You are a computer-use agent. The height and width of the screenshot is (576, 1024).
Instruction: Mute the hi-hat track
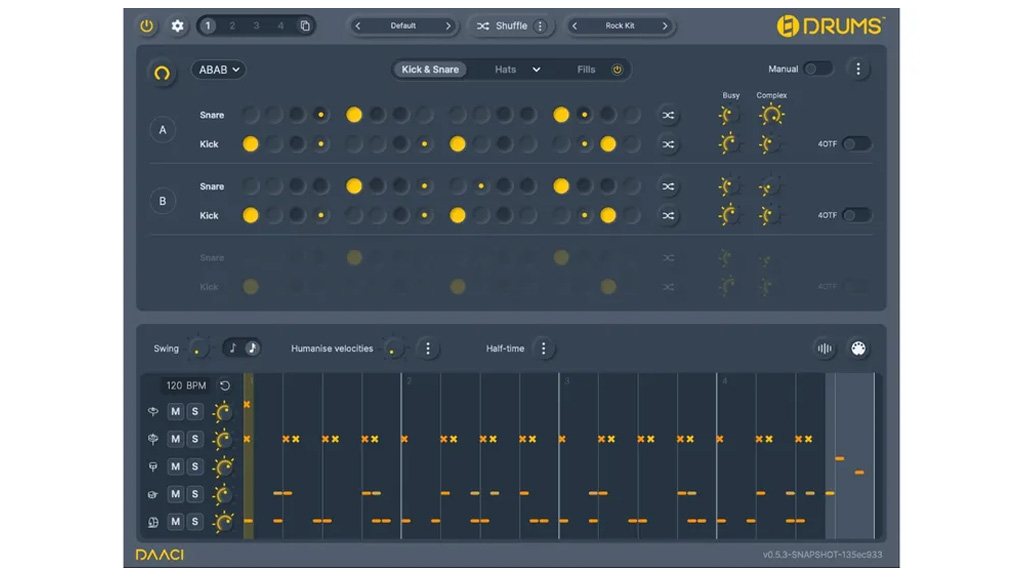pos(175,439)
